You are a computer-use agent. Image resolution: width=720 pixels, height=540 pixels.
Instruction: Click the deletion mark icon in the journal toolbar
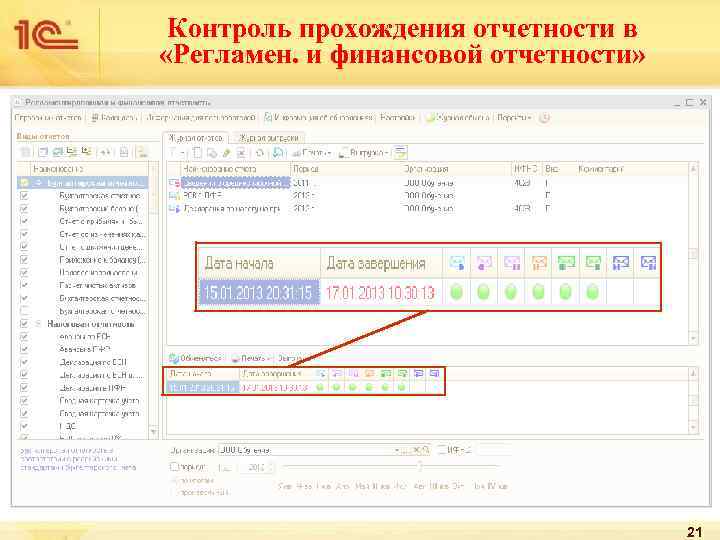(x=242, y=152)
